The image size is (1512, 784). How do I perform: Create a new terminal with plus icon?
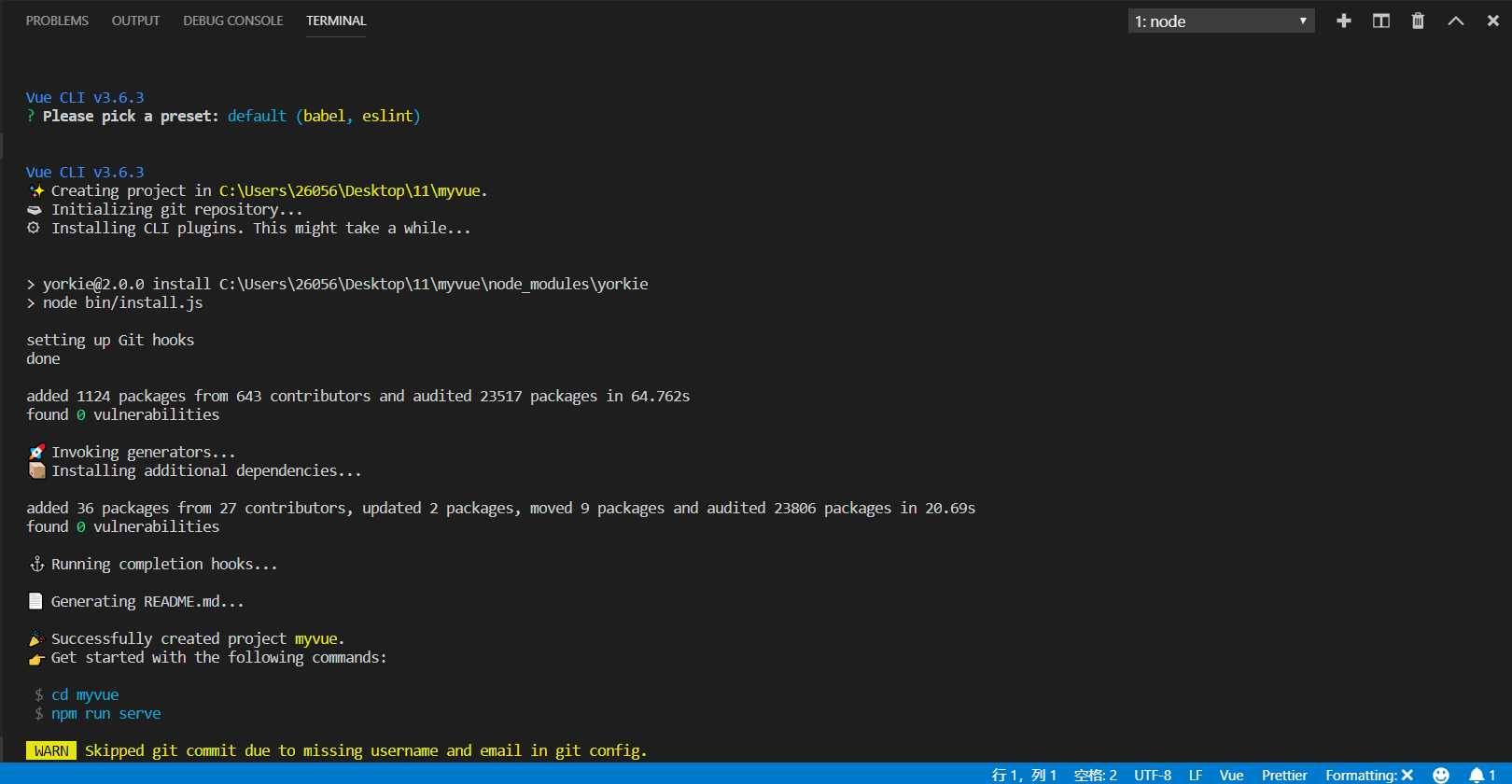[x=1344, y=21]
